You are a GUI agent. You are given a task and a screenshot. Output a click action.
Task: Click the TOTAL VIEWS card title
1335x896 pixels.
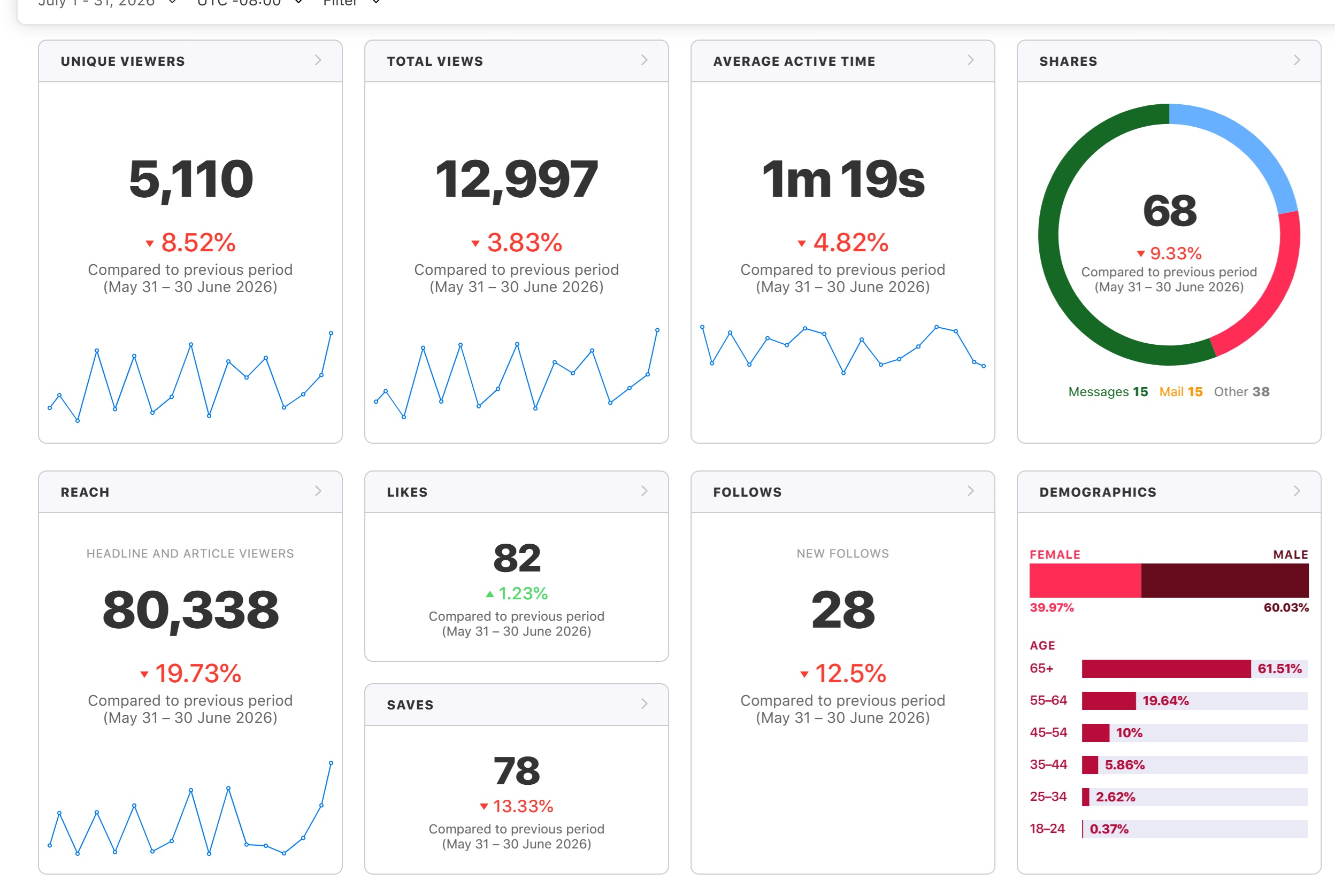(435, 61)
